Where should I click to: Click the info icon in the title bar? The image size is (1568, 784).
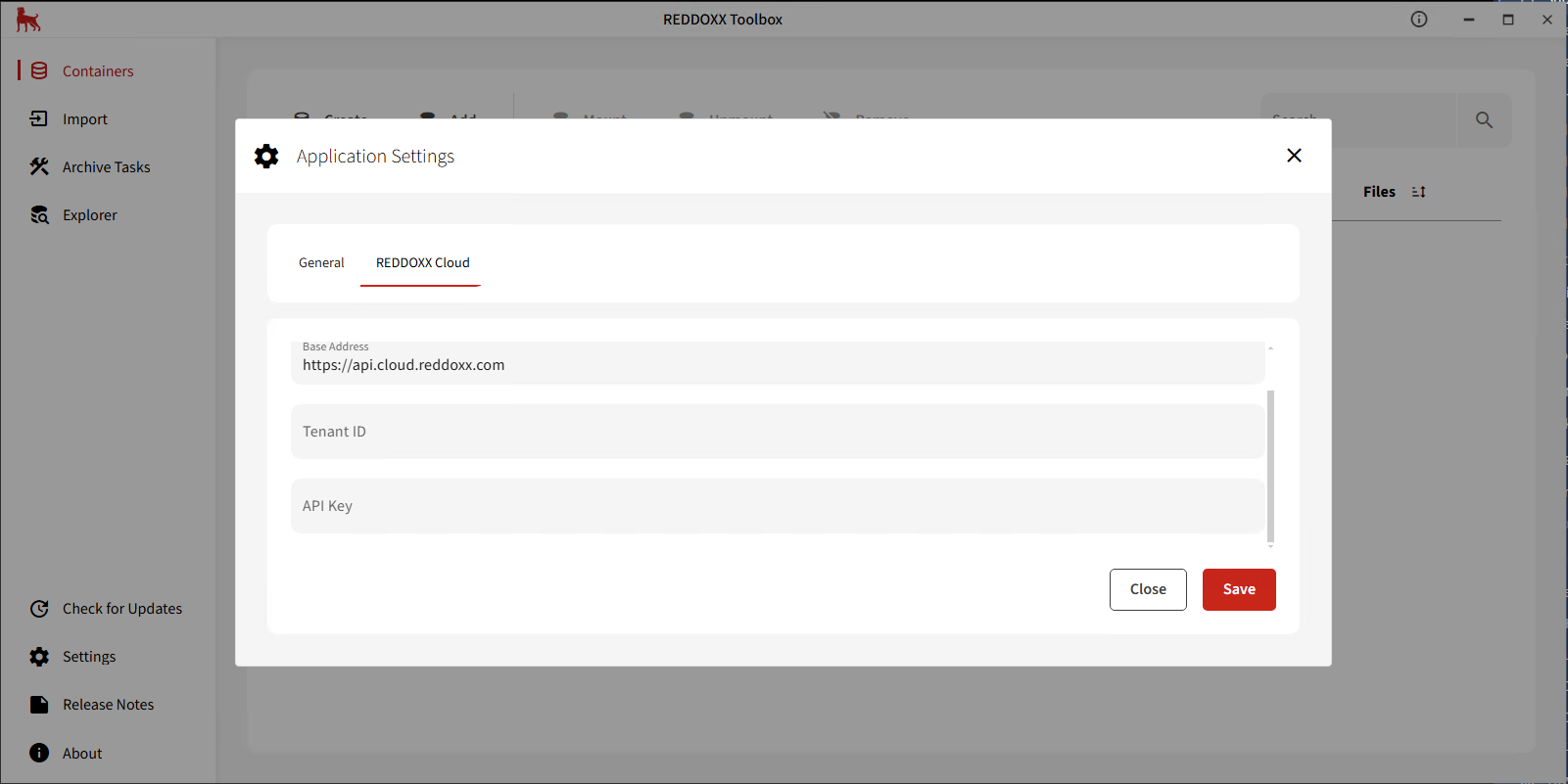(1419, 19)
